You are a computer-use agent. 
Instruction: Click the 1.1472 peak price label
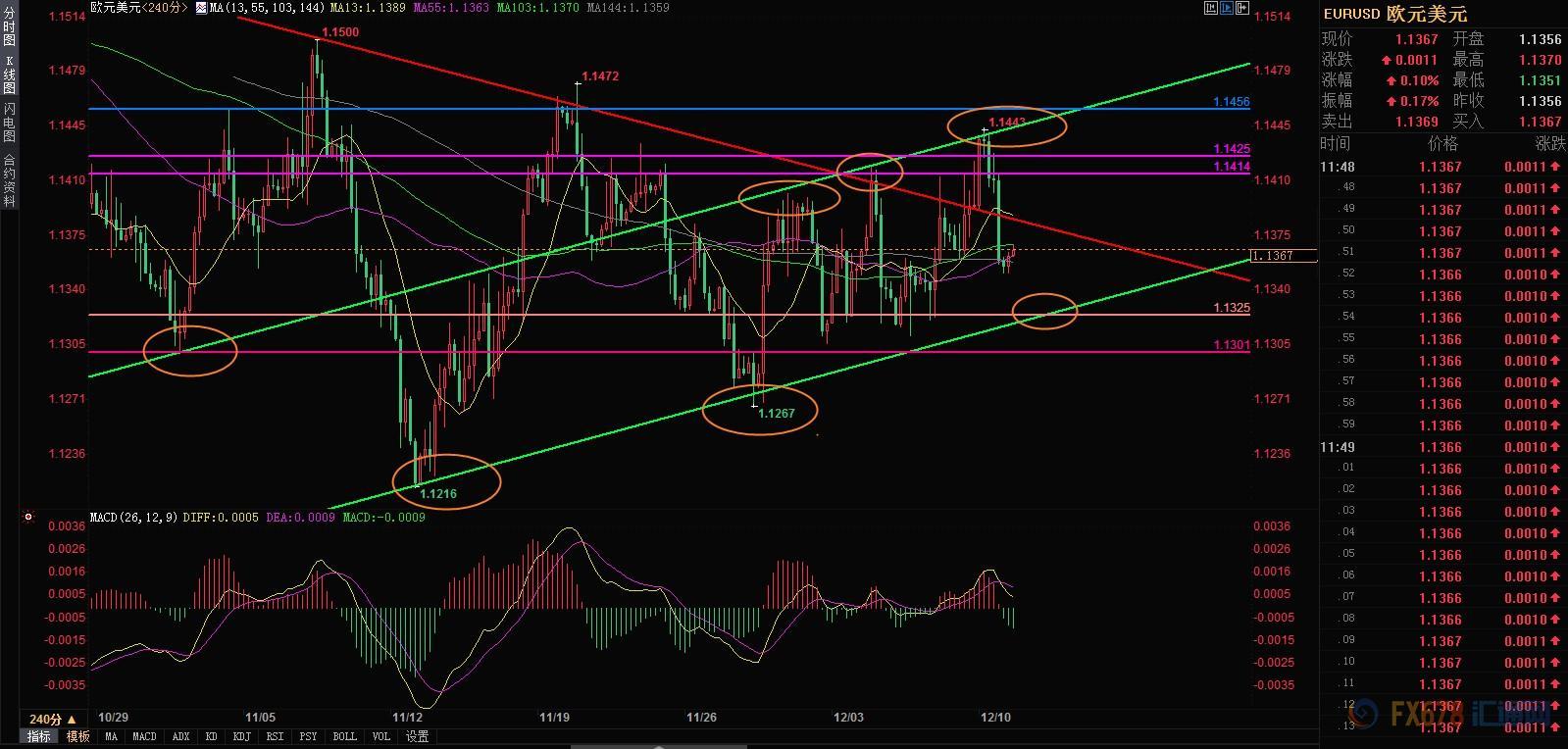point(600,75)
